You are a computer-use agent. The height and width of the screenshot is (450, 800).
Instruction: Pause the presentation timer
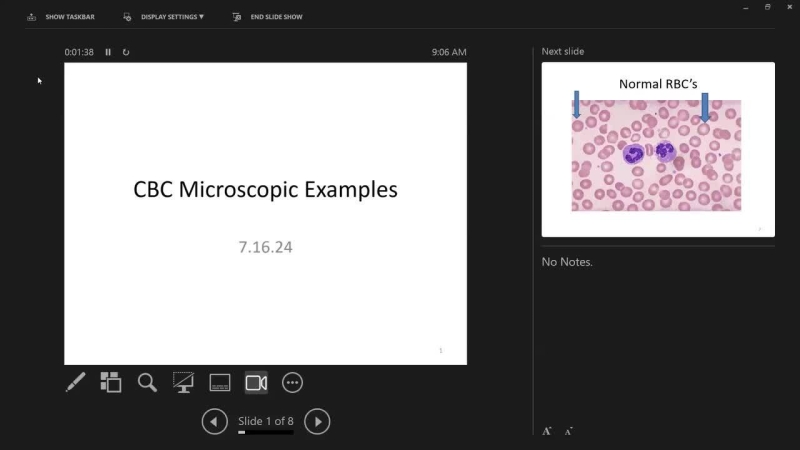[x=108, y=52]
